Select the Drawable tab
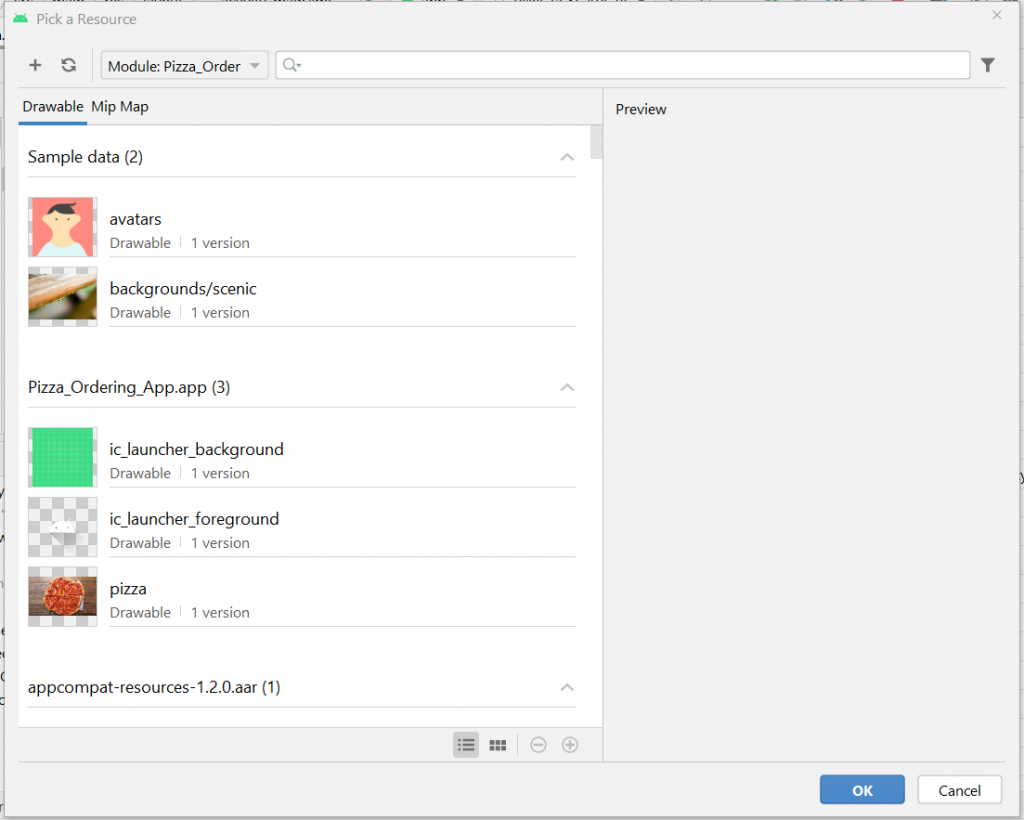The width and height of the screenshot is (1024, 820). pyautogui.click(x=53, y=107)
